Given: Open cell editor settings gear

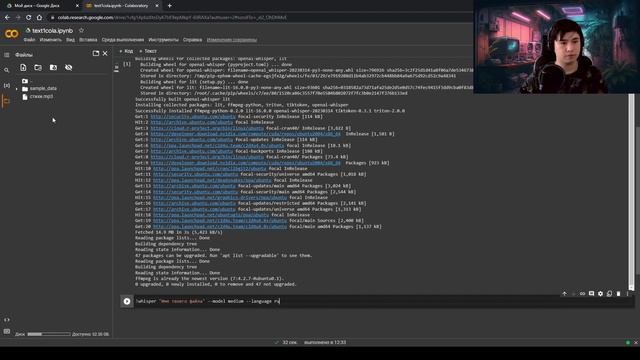Looking at the screenshot, I should click(600, 293).
